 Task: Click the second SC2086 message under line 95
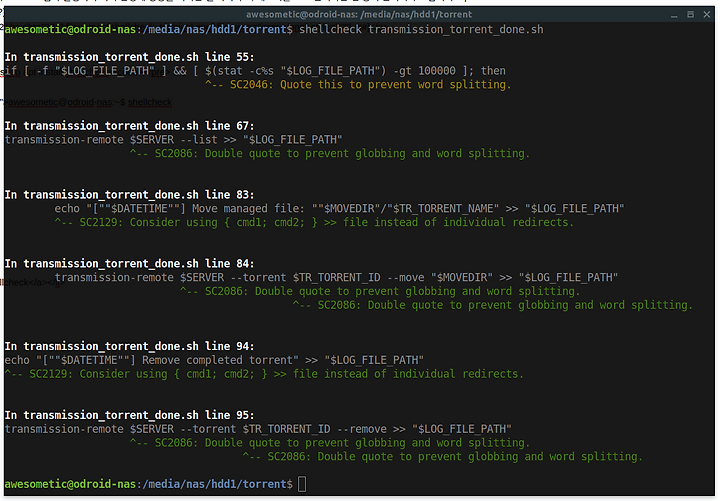(443, 456)
